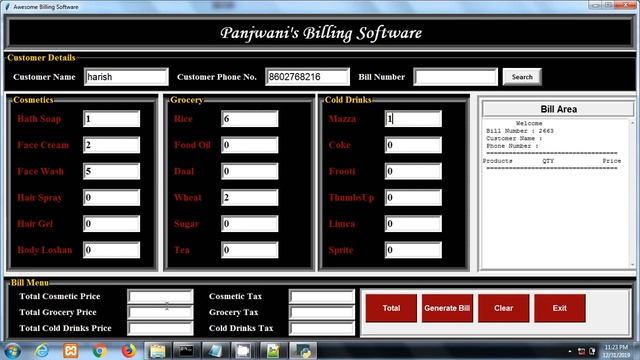Viewport: 640px width, 360px height.
Task: Click the Frooti quantity field
Action: [x=413, y=171]
